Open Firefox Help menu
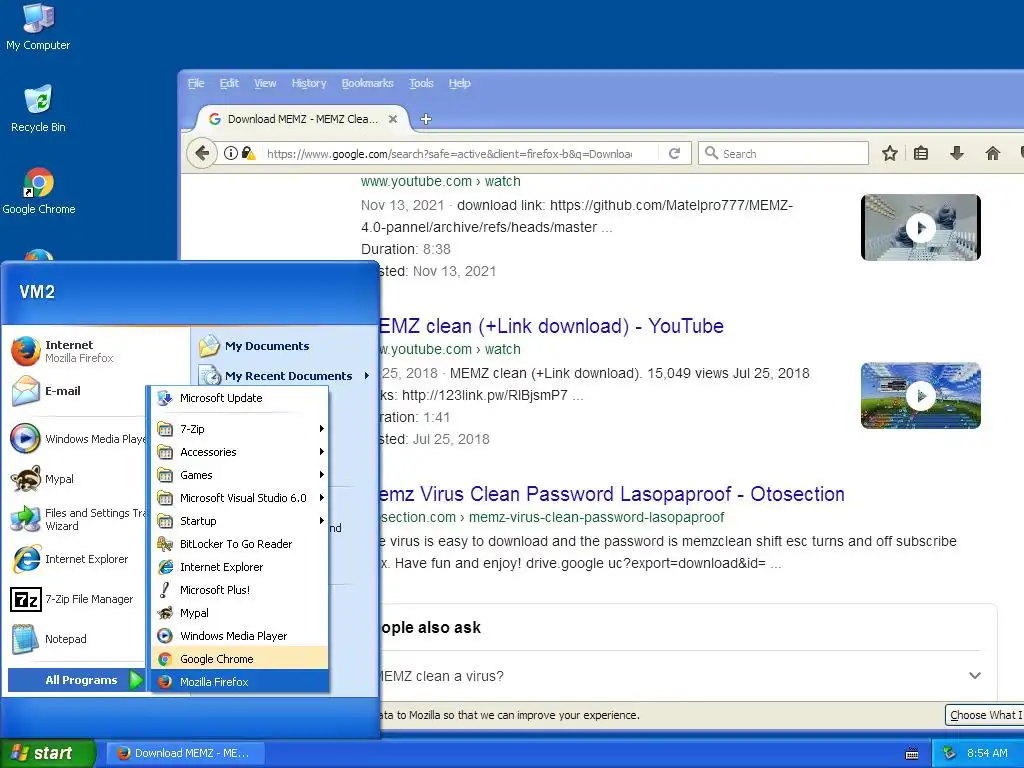This screenshot has height=768, width=1024. tap(460, 84)
